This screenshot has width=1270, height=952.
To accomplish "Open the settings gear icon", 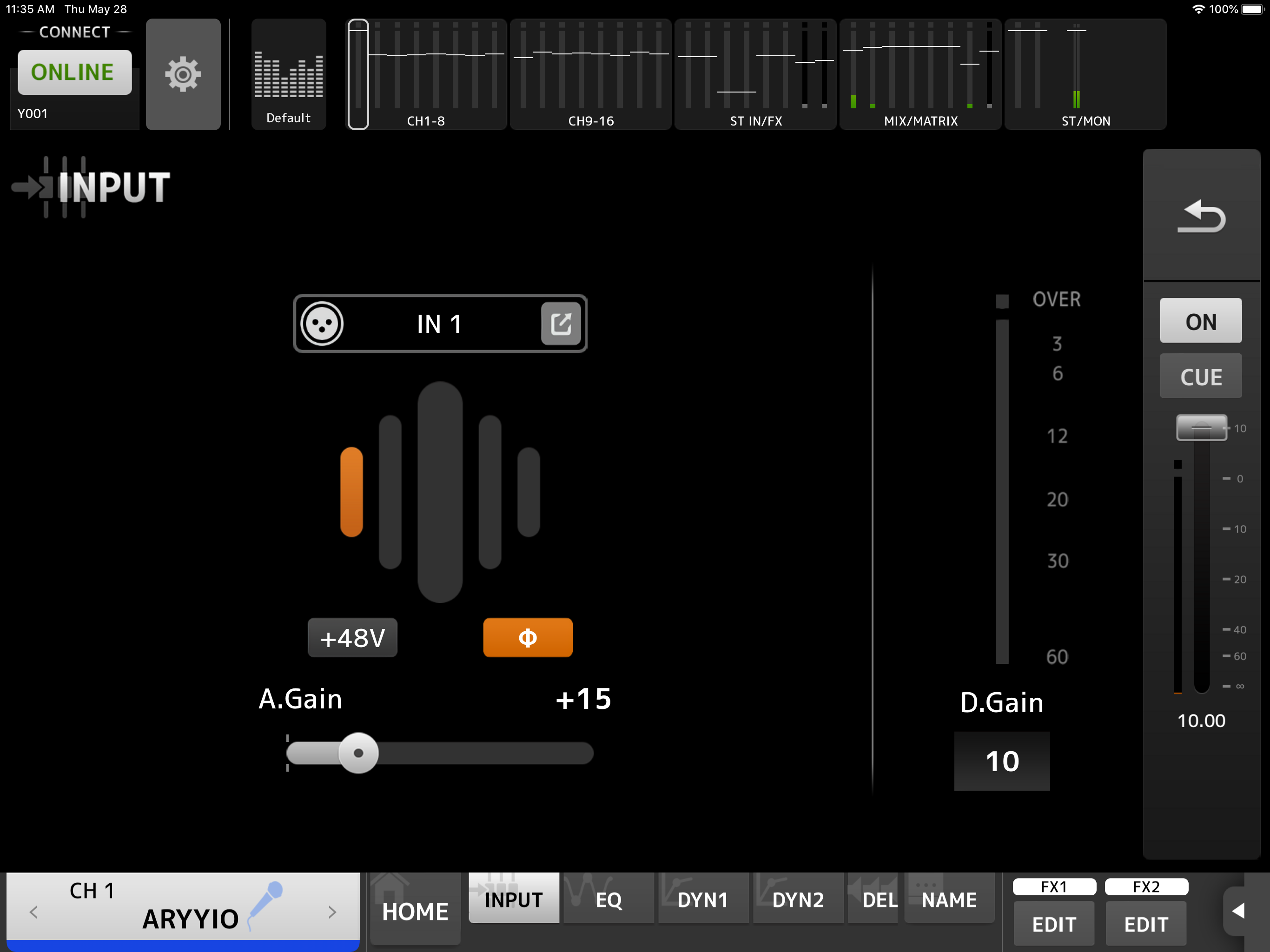I will pyautogui.click(x=183, y=74).
